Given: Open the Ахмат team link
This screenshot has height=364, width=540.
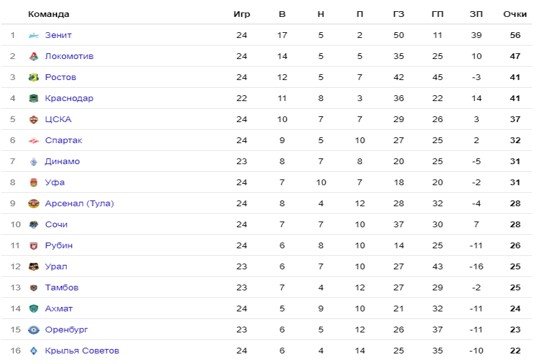Looking at the screenshot, I should 59,309.
